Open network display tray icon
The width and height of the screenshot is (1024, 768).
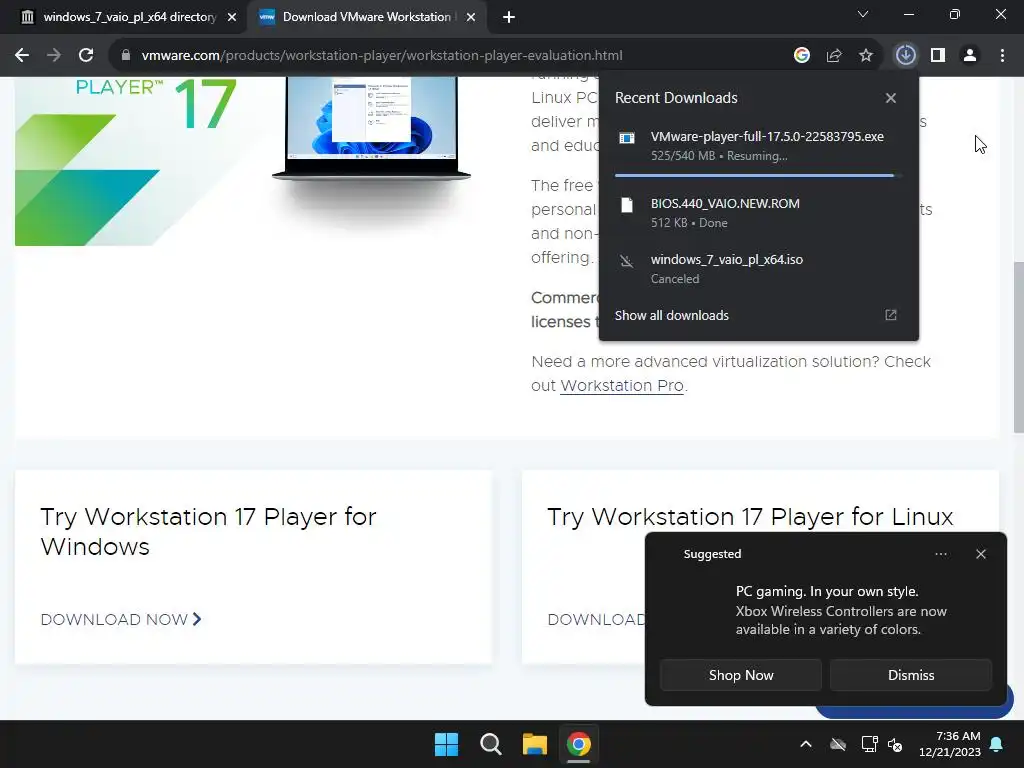[x=870, y=744]
